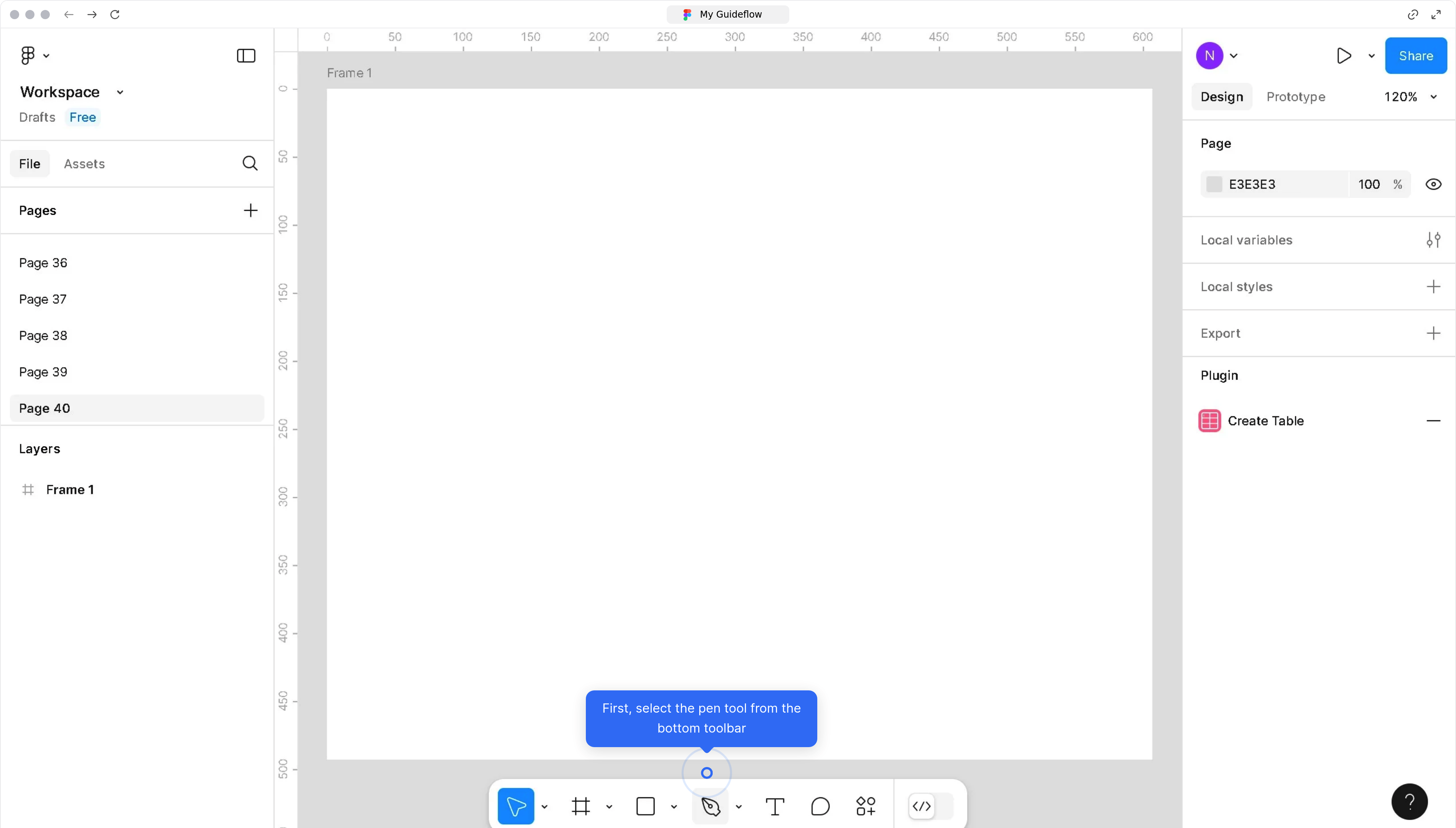The height and width of the screenshot is (828, 1456).
Task: Add a new page with the plus button
Action: click(250, 210)
